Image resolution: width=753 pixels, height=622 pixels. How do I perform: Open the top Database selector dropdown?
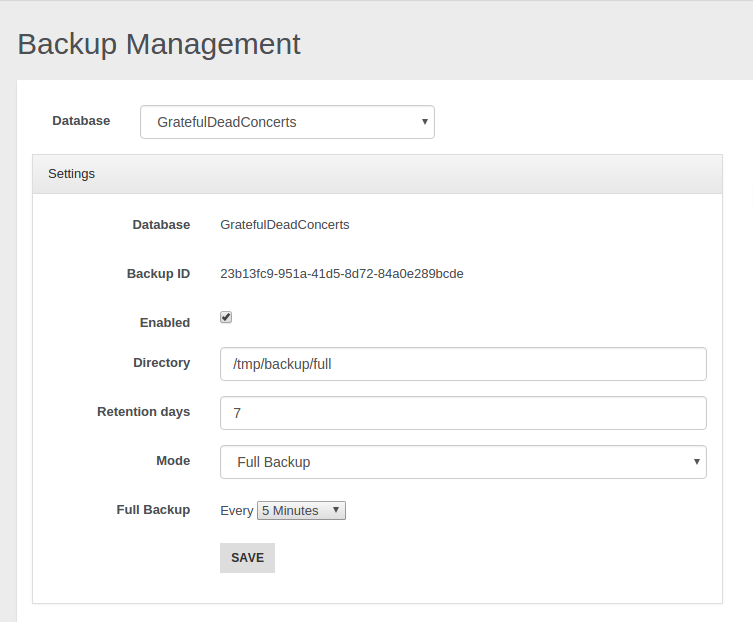287,122
